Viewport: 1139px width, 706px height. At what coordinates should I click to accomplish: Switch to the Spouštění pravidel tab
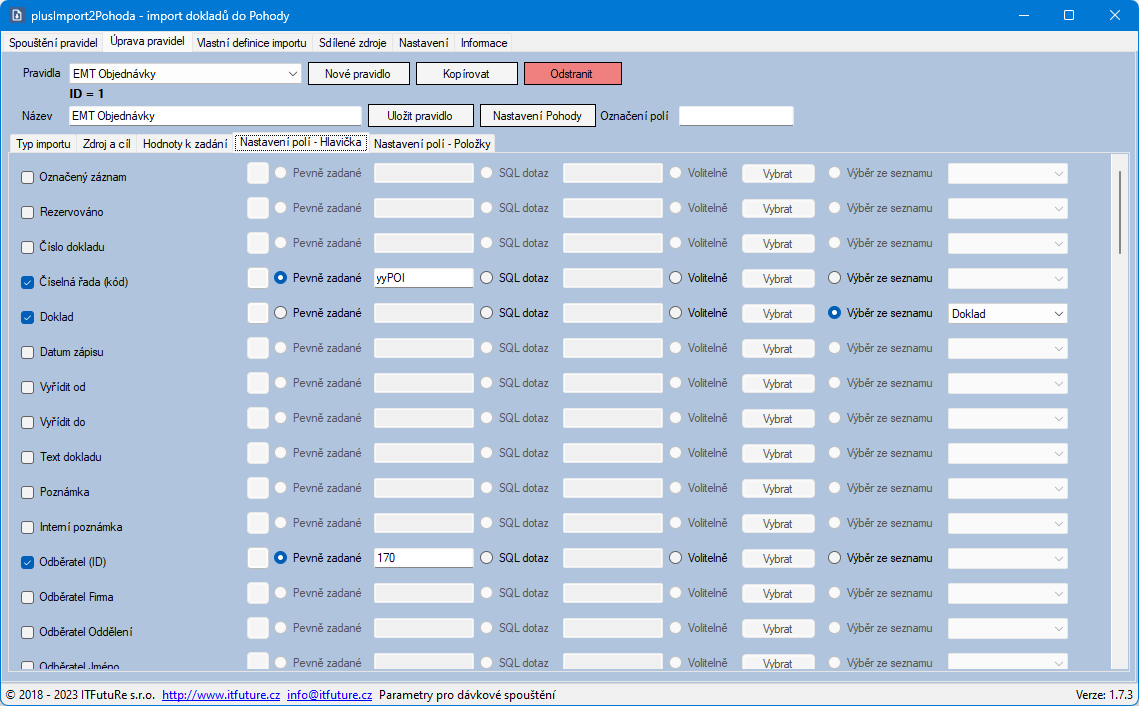(x=53, y=43)
